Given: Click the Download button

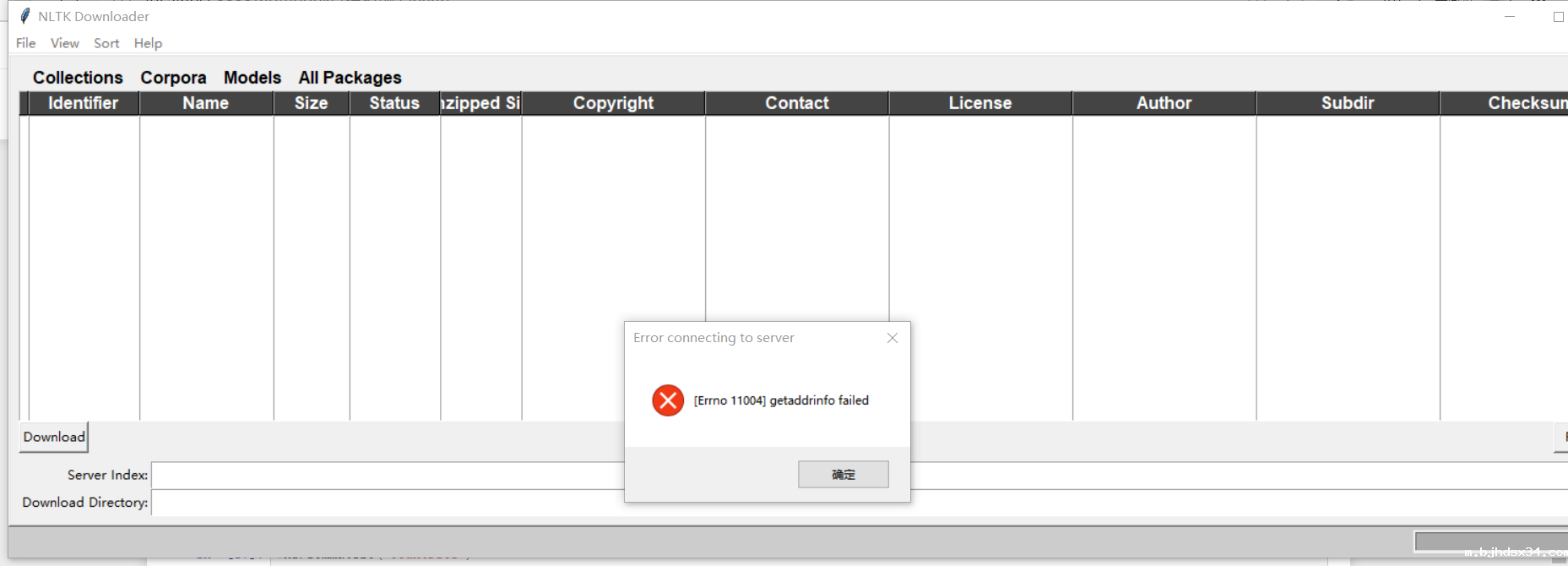Looking at the screenshot, I should [x=54, y=437].
